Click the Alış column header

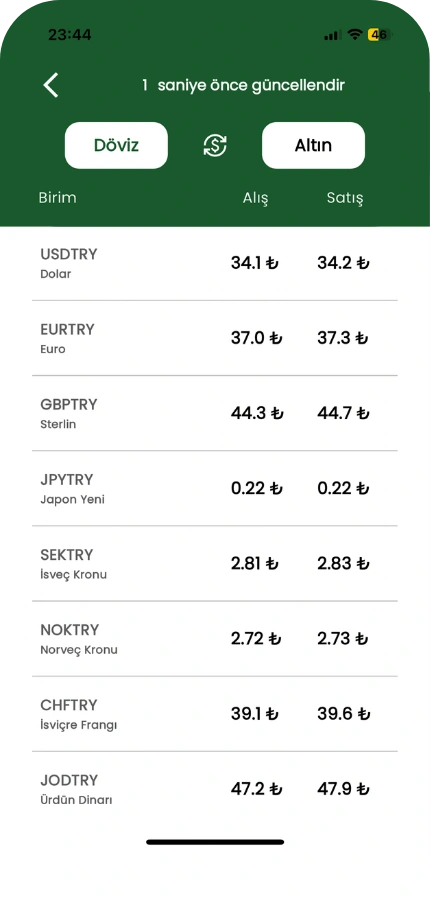coord(255,198)
